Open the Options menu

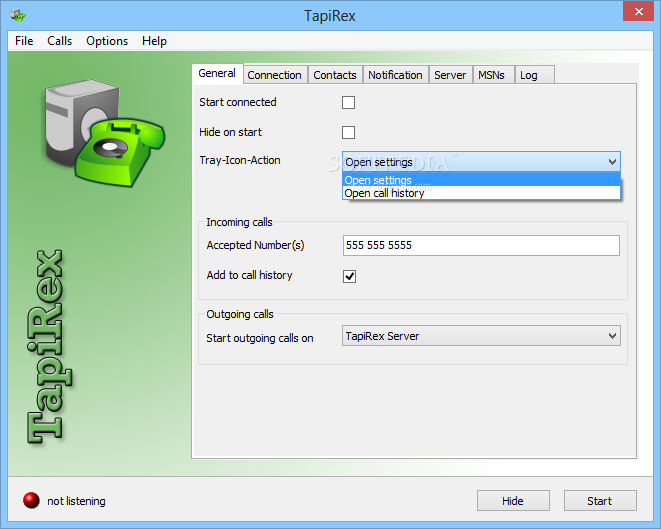[x=107, y=41]
